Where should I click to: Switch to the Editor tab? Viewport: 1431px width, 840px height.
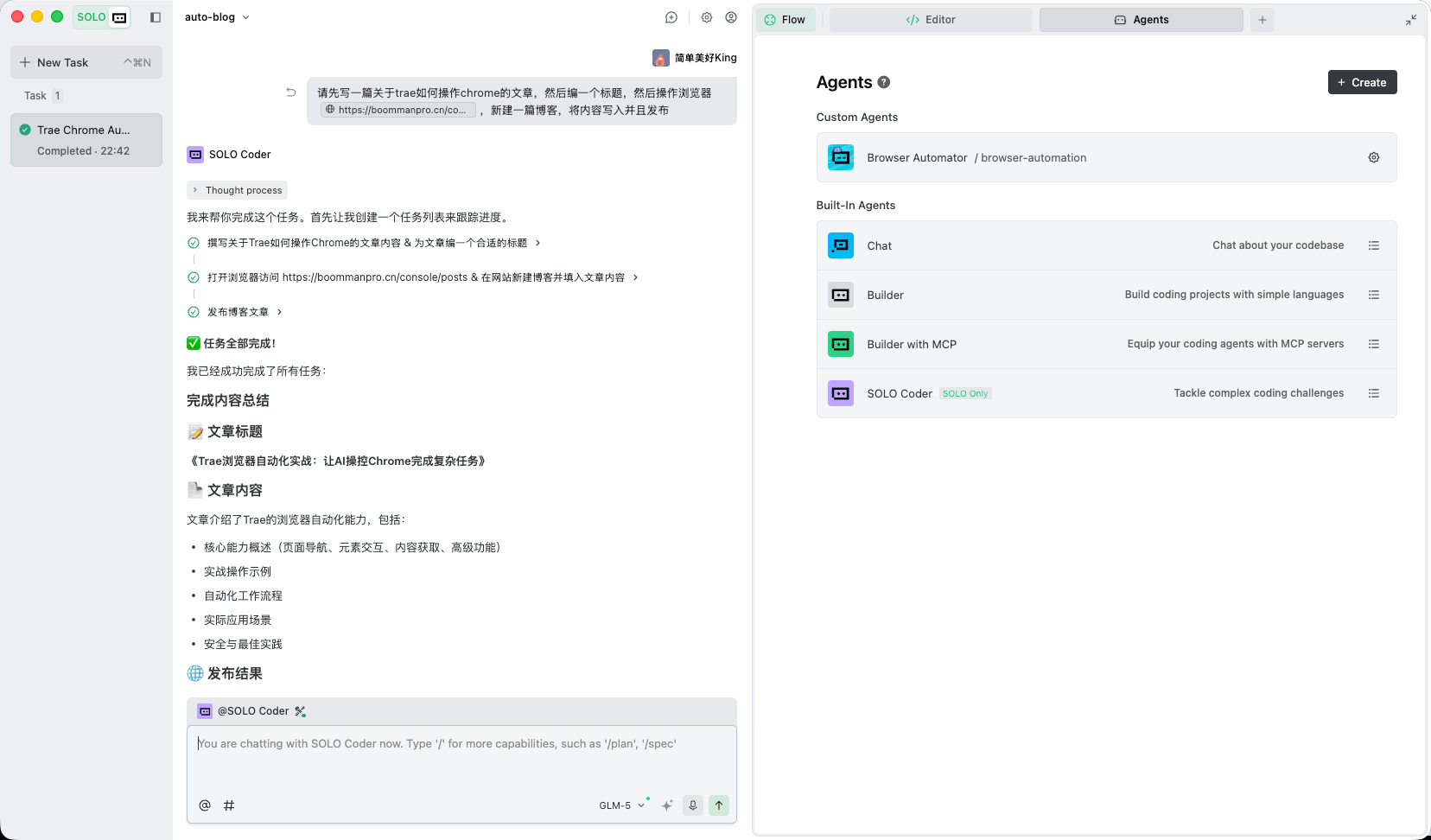point(931,20)
